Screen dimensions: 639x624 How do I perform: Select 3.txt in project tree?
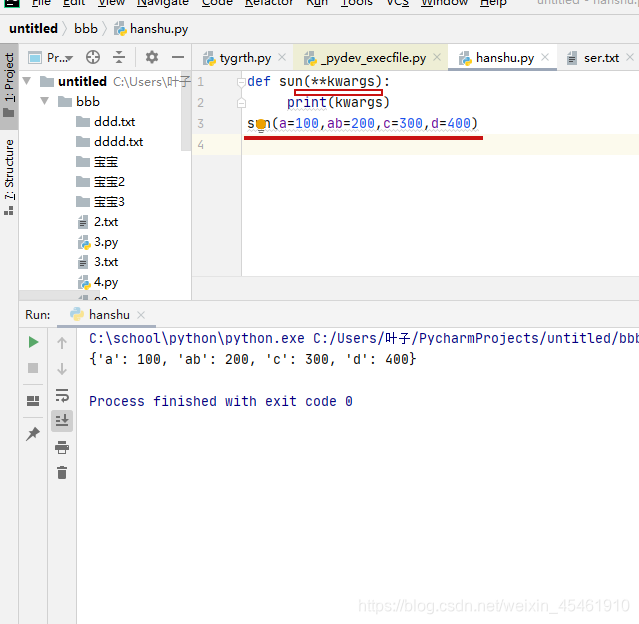click(98, 262)
